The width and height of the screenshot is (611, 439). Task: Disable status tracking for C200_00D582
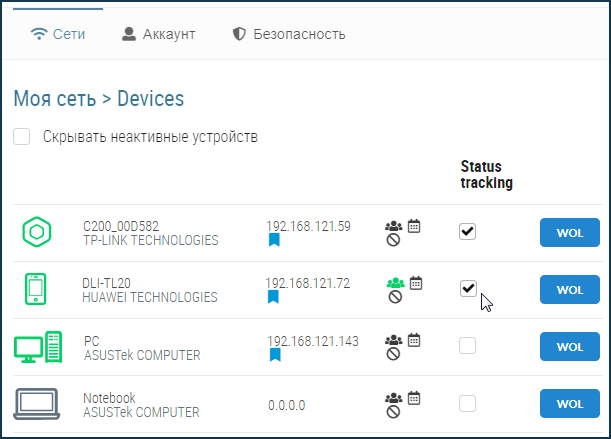click(467, 232)
